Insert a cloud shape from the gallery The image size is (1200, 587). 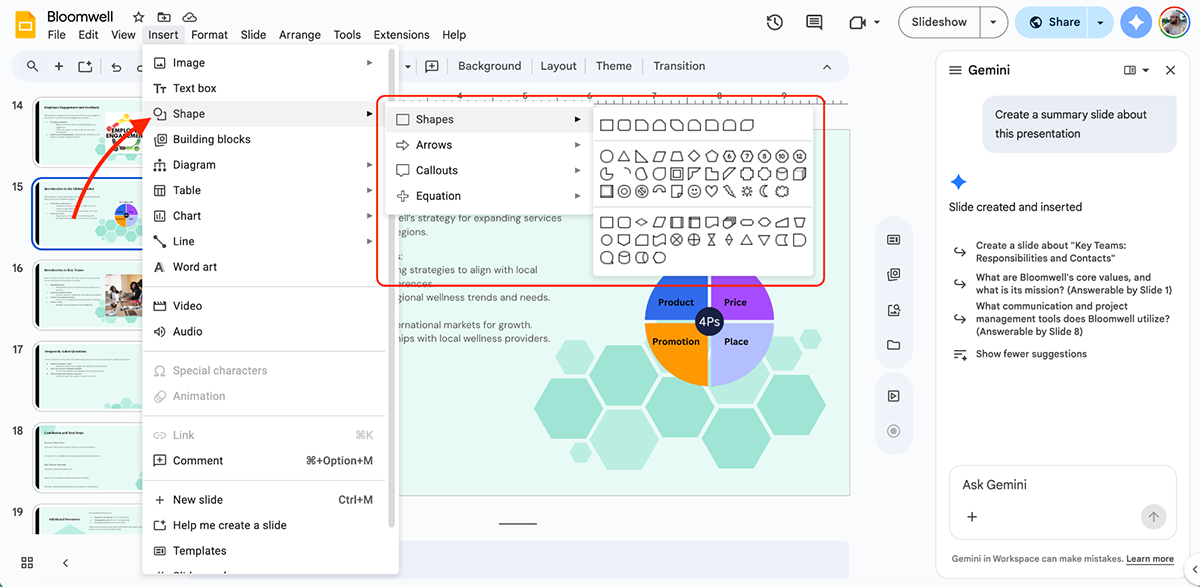(x=782, y=190)
